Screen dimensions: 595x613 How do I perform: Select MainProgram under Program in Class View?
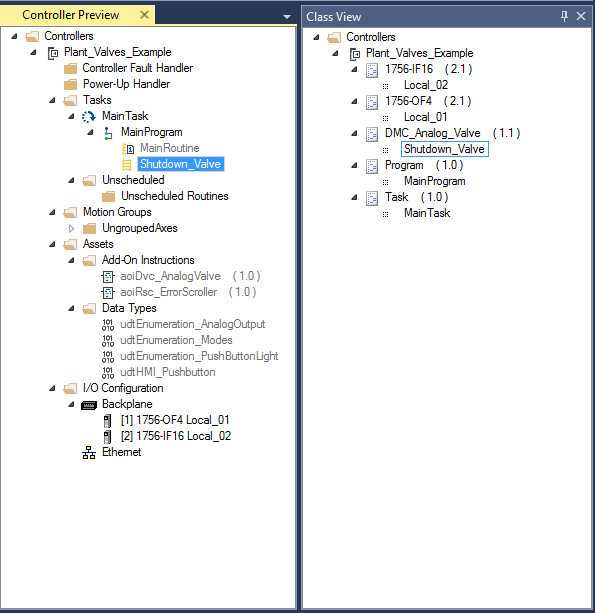pyautogui.click(x=435, y=181)
